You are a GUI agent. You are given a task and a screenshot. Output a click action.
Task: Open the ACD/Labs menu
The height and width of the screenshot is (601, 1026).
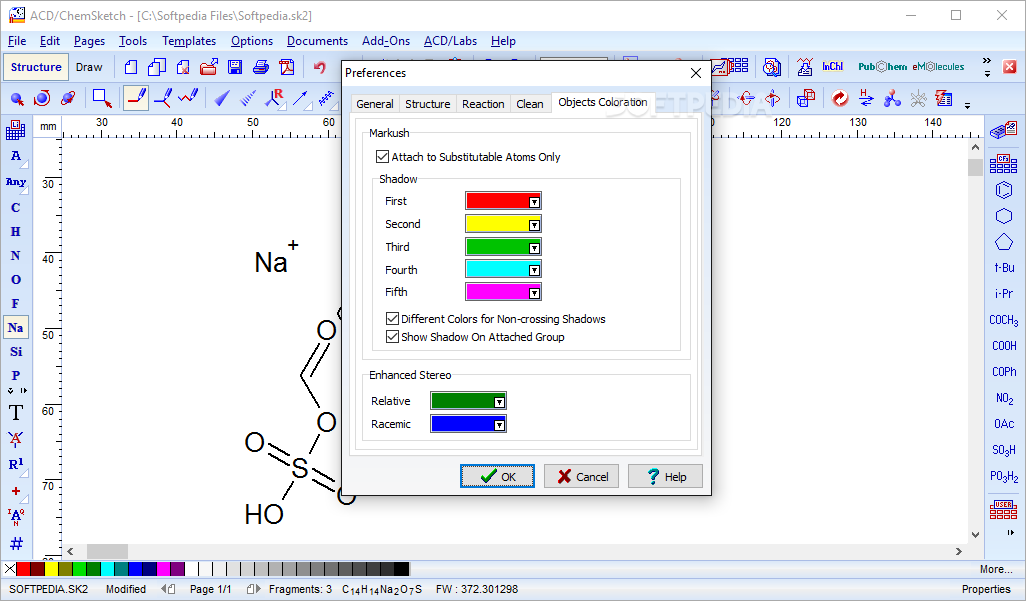pyautogui.click(x=450, y=41)
